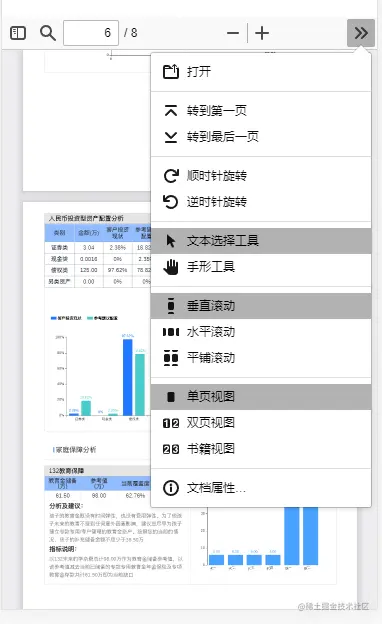Click the go-to-last-page arrow icon
Viewport: 382px width, 624px height.
point(171,137)
